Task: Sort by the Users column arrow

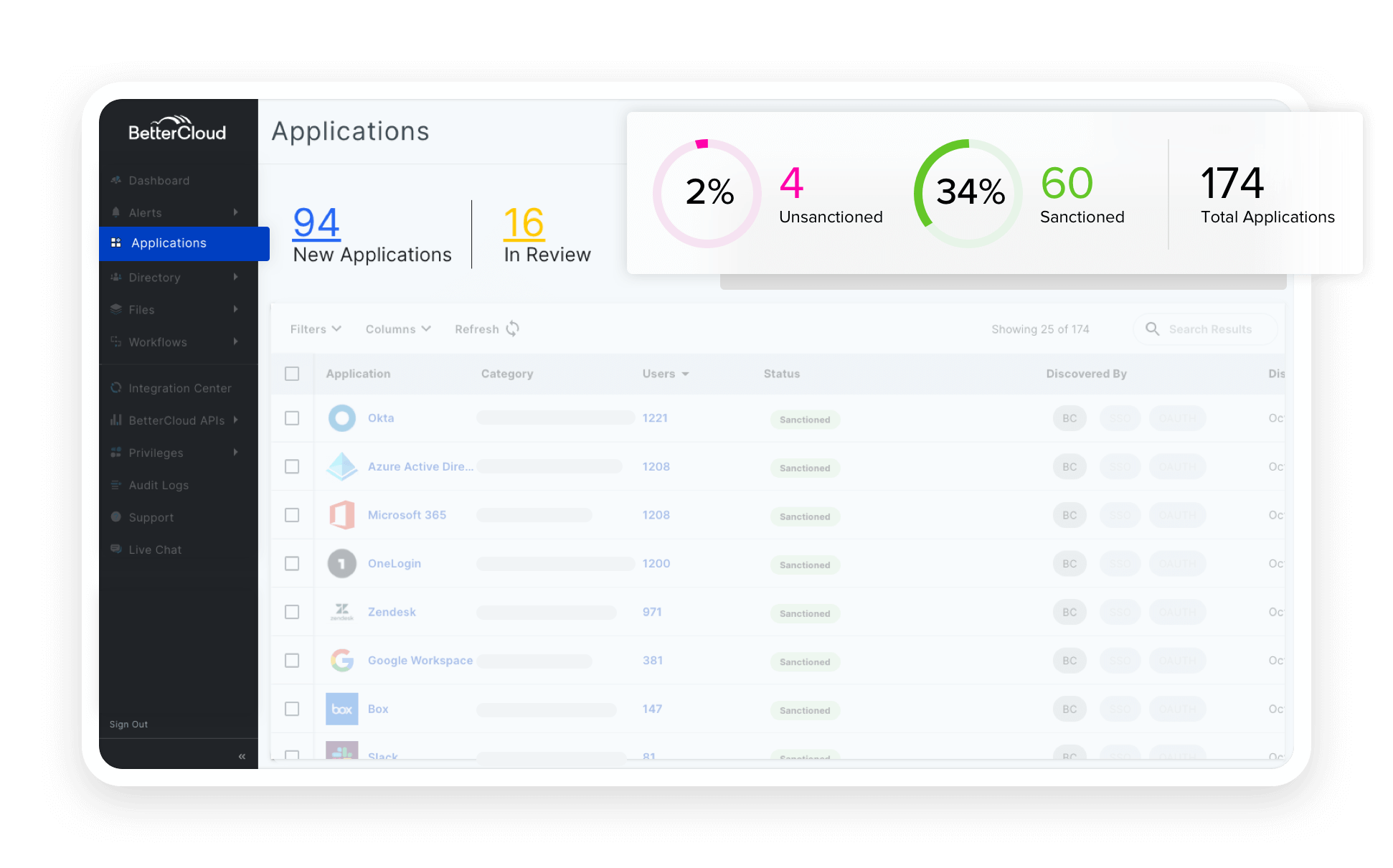Action: click(685, 374)
